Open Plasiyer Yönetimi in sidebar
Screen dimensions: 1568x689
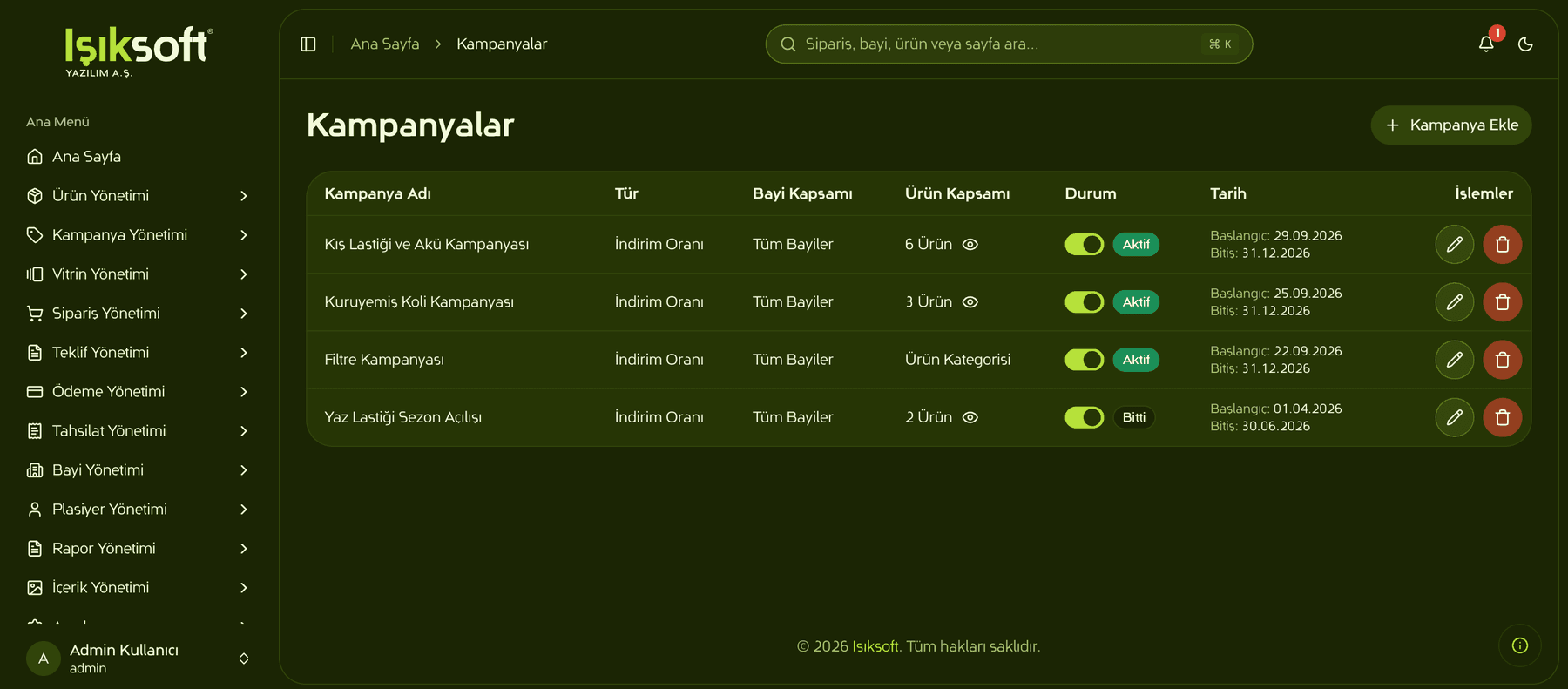pos(138,510)
